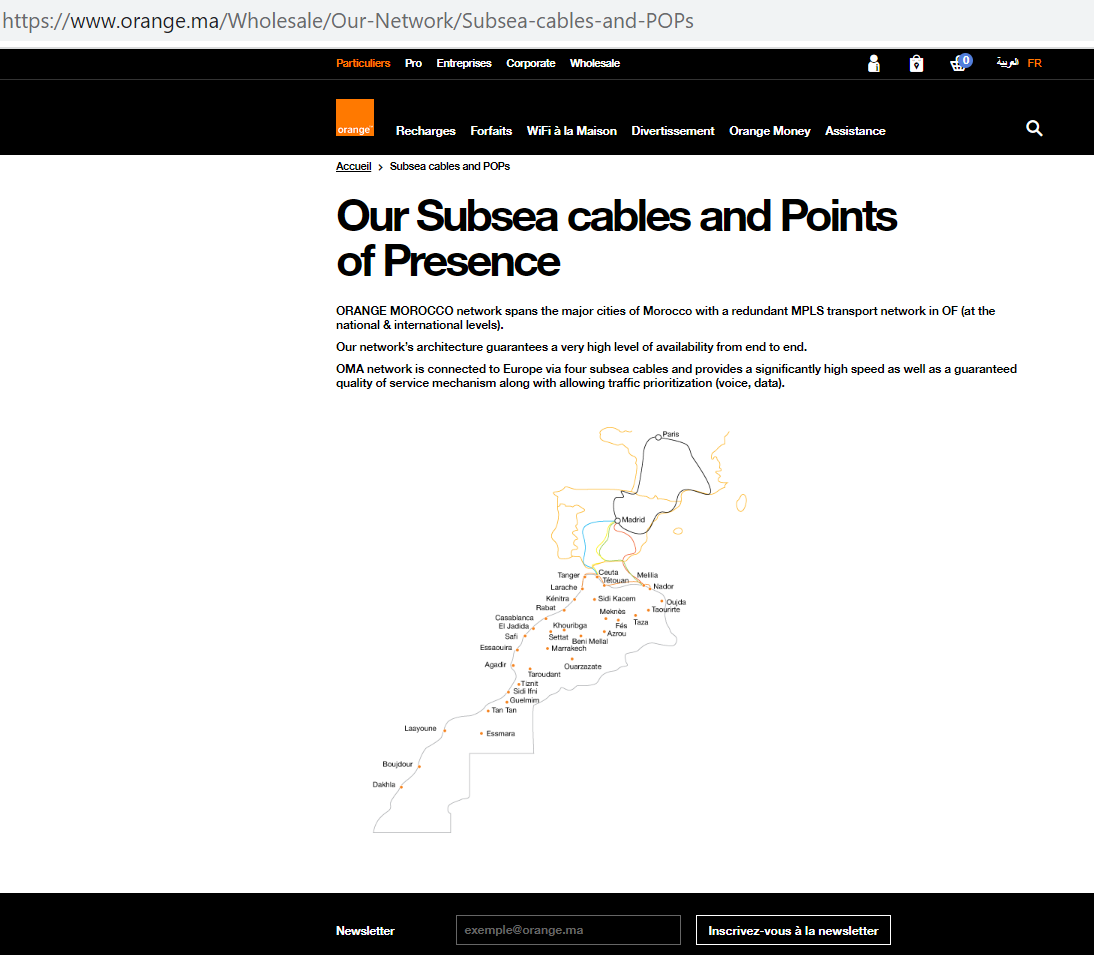This screenshot has height=955, width=1094.
Task: Switch to the Entreprises section
Action: tap(464, 63)
